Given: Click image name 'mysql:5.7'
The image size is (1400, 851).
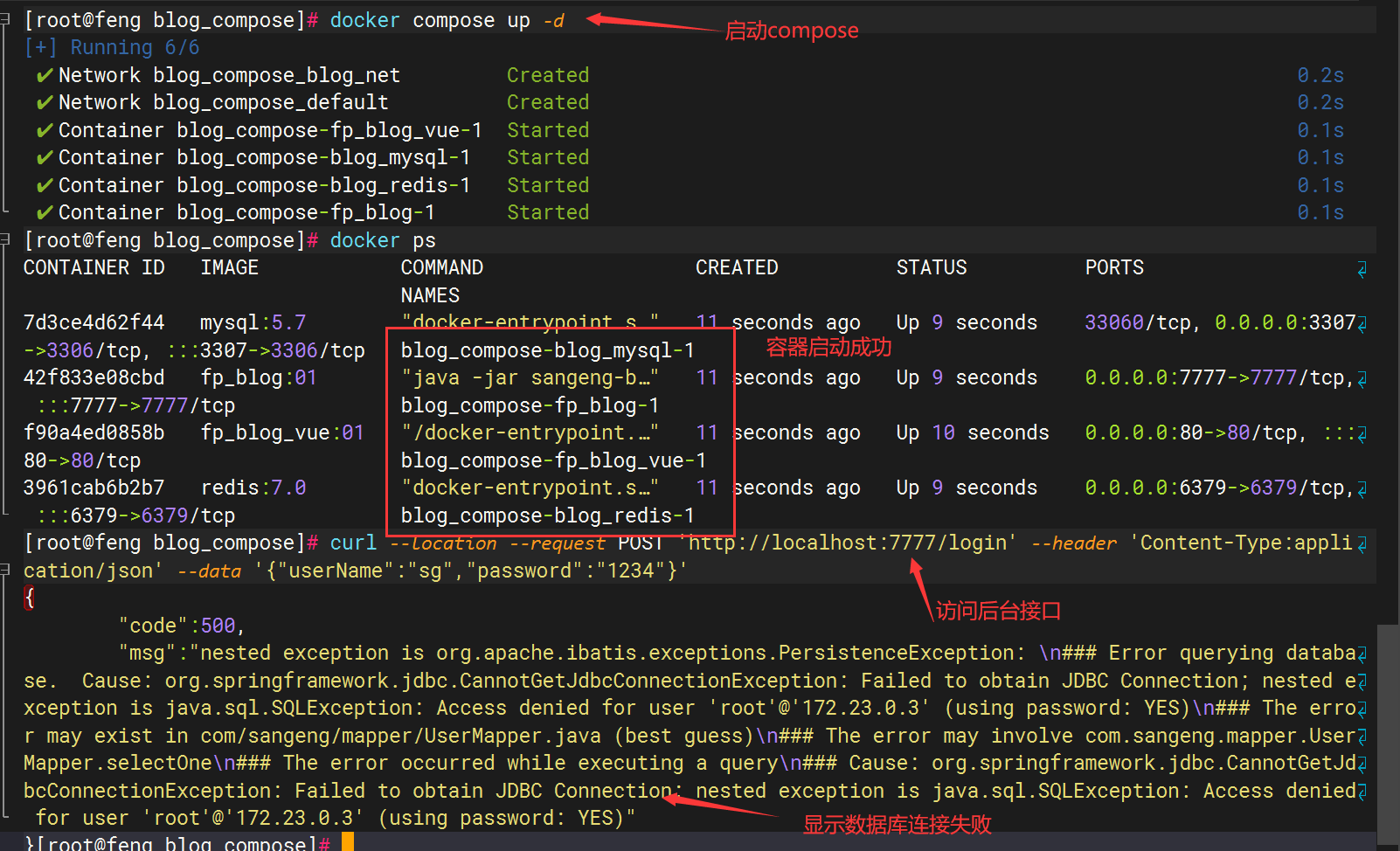Looking at the screenshot, I should click(x=253, y=322).
